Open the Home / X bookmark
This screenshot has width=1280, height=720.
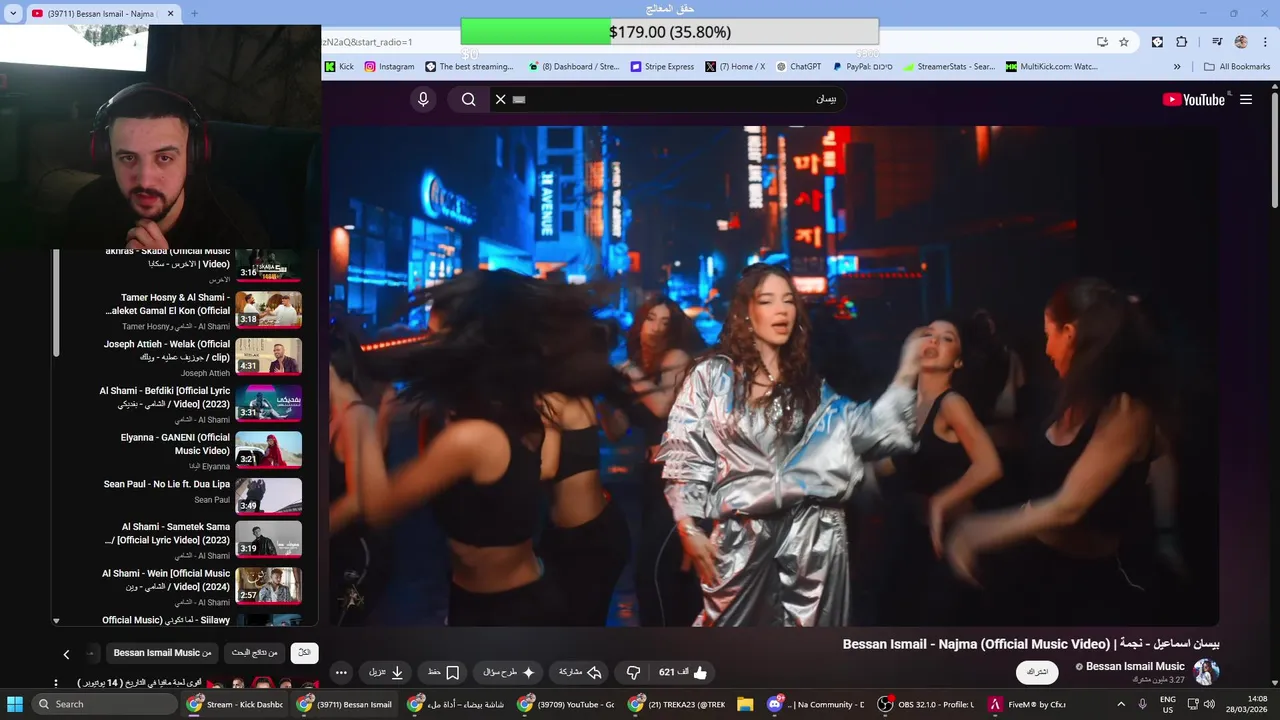pyautogui.click(x=735, y=67)
